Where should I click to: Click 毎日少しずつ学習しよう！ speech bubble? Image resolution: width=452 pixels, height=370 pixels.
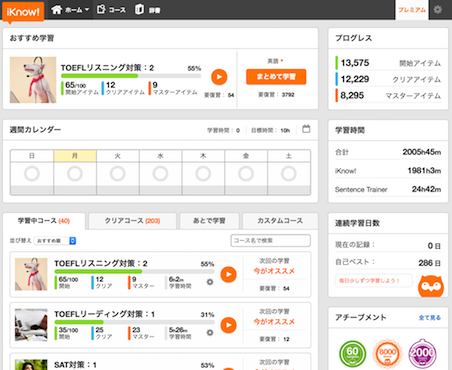(x=373, y=281)
